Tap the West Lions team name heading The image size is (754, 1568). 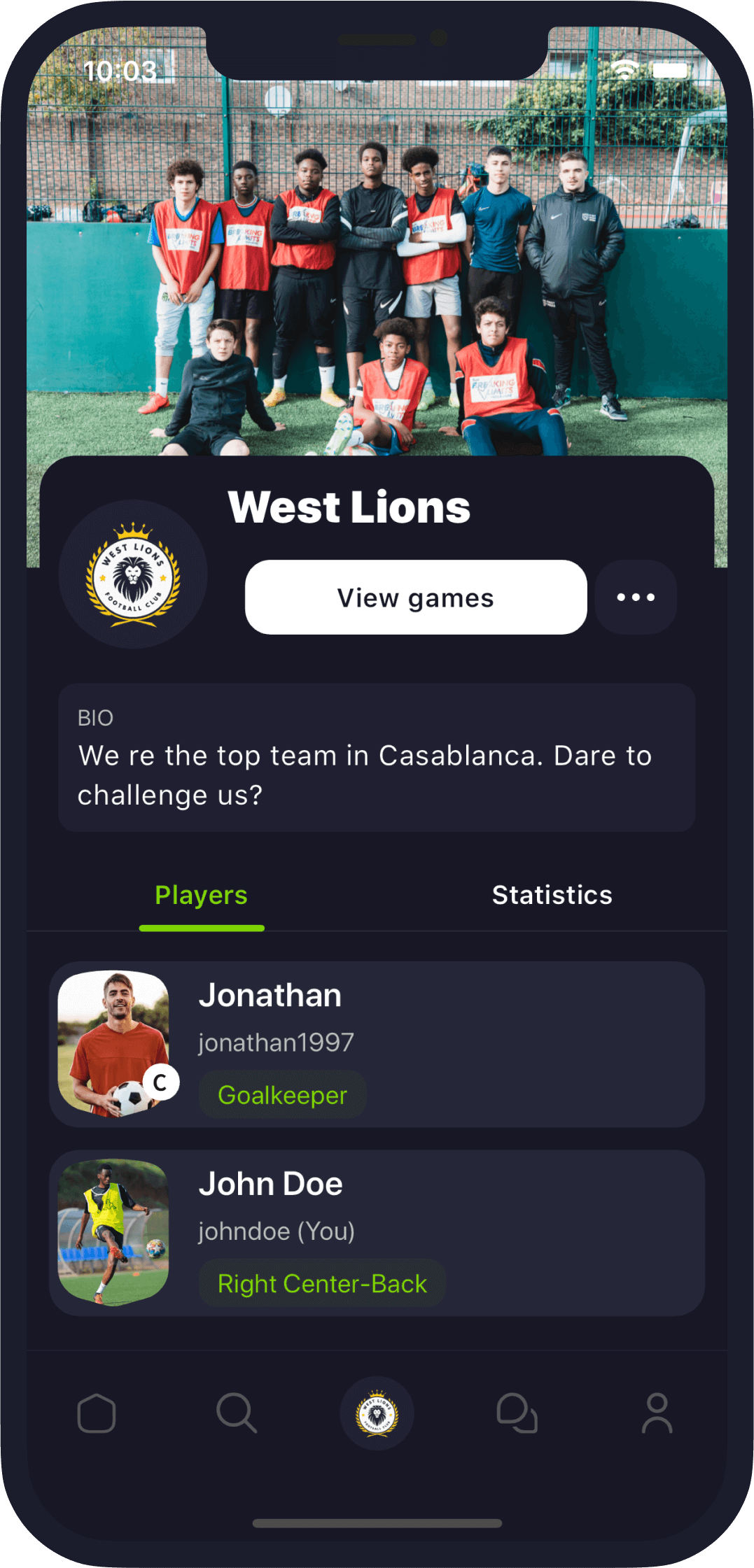349,507
